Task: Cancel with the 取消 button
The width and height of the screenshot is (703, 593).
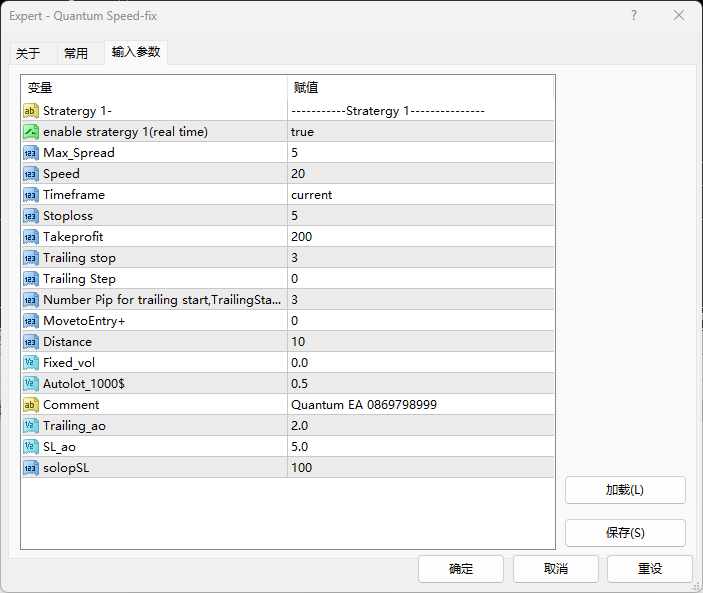Action: pos(556,569)
